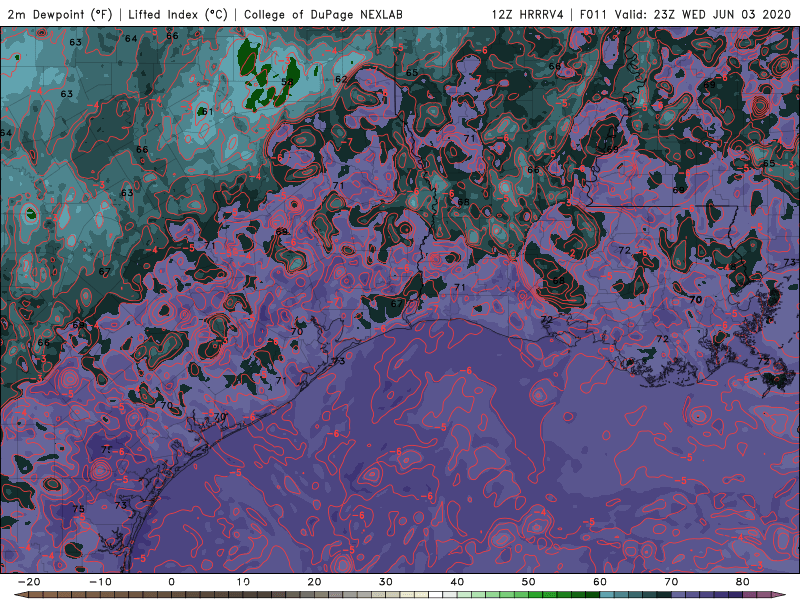The width and height of the screenshot is (800, 600).
Task: Click the '20' colorbar scale label
Action: coord(314,582)
